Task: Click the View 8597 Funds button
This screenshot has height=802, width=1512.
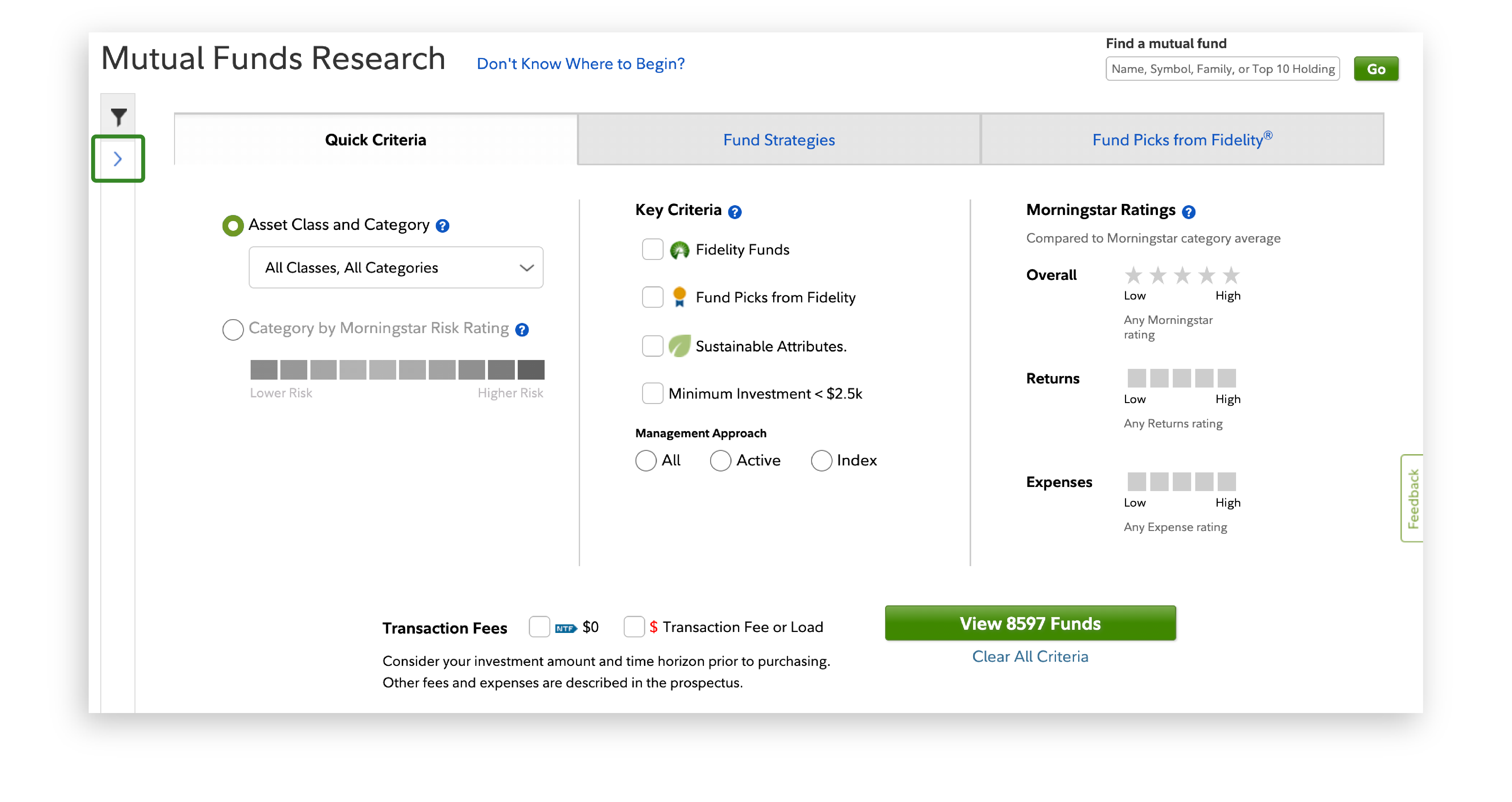Action: pyautogui.click(x=1030, y=623)
